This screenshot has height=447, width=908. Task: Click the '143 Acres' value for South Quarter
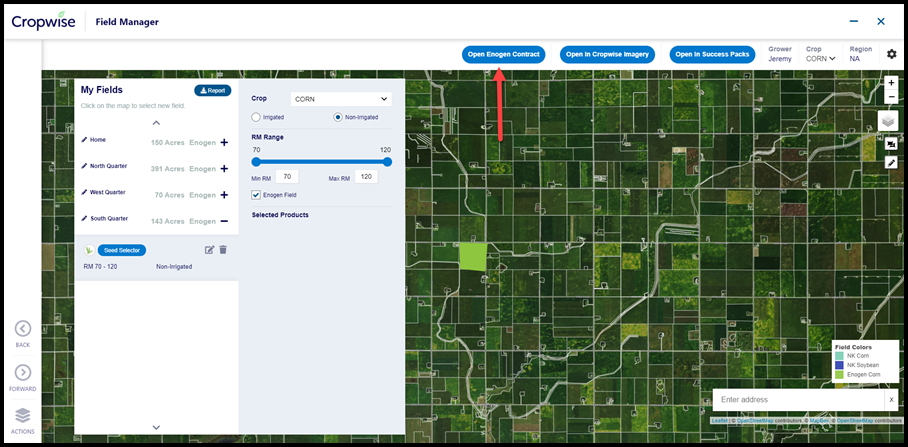[167, 221]
